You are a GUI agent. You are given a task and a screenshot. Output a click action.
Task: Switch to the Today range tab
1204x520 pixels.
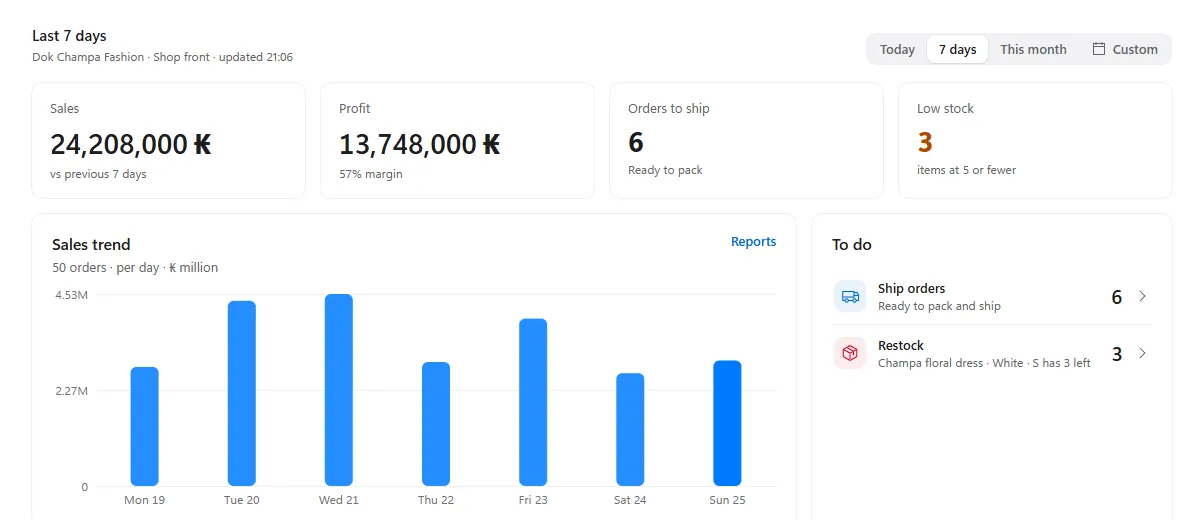click(x=897, y=49)
